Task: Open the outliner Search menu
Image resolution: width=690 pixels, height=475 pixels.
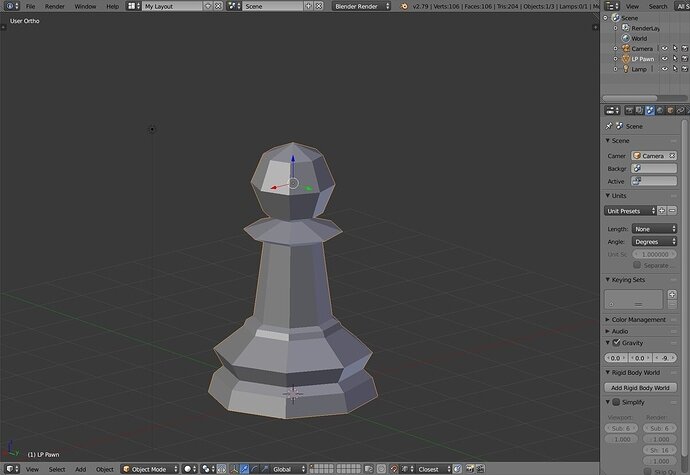Action: 658,6
